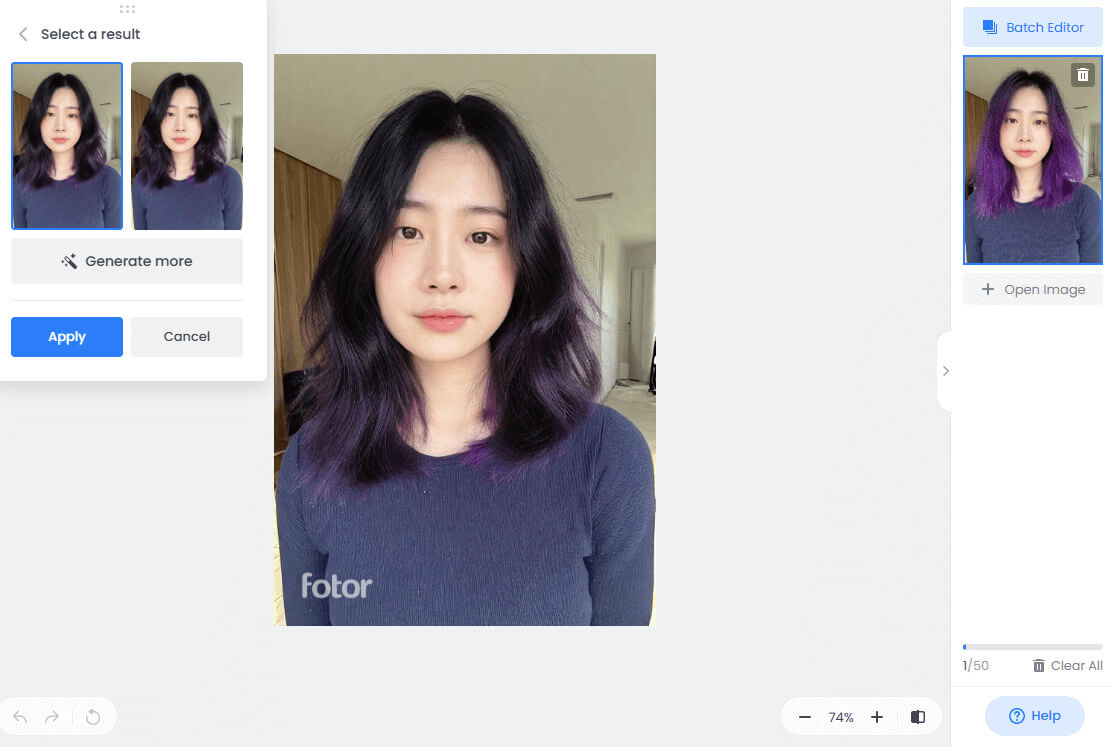The height and width of the screenshot is (747, 1112).
Task: Click Open Image to add a photo
Action: click(x=1033, y=289)
